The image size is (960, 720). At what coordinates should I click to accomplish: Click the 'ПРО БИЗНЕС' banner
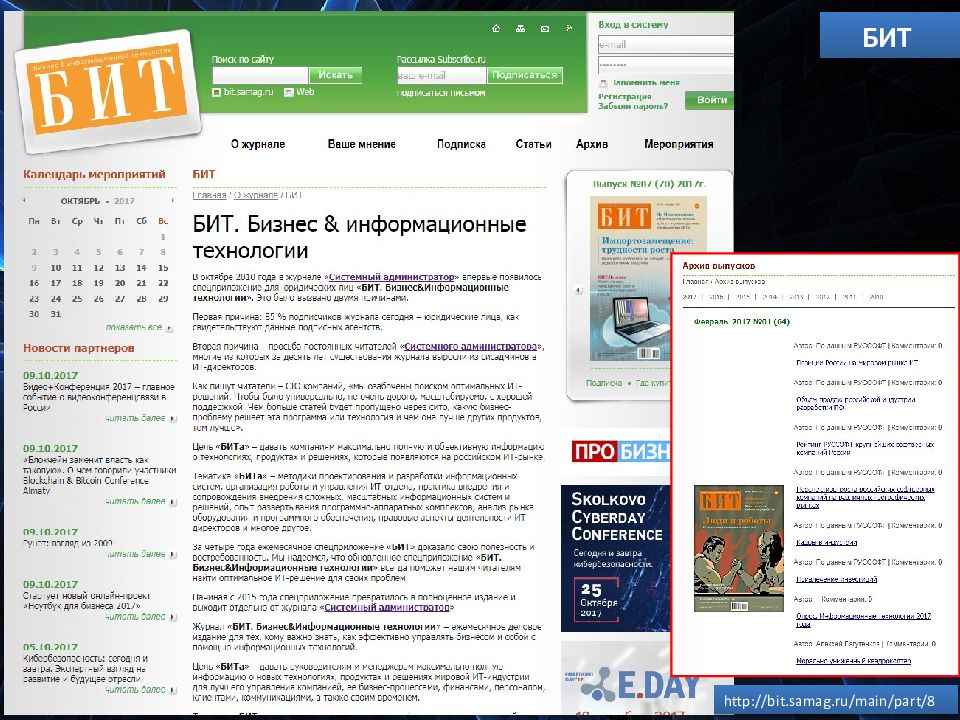point(621,452)
